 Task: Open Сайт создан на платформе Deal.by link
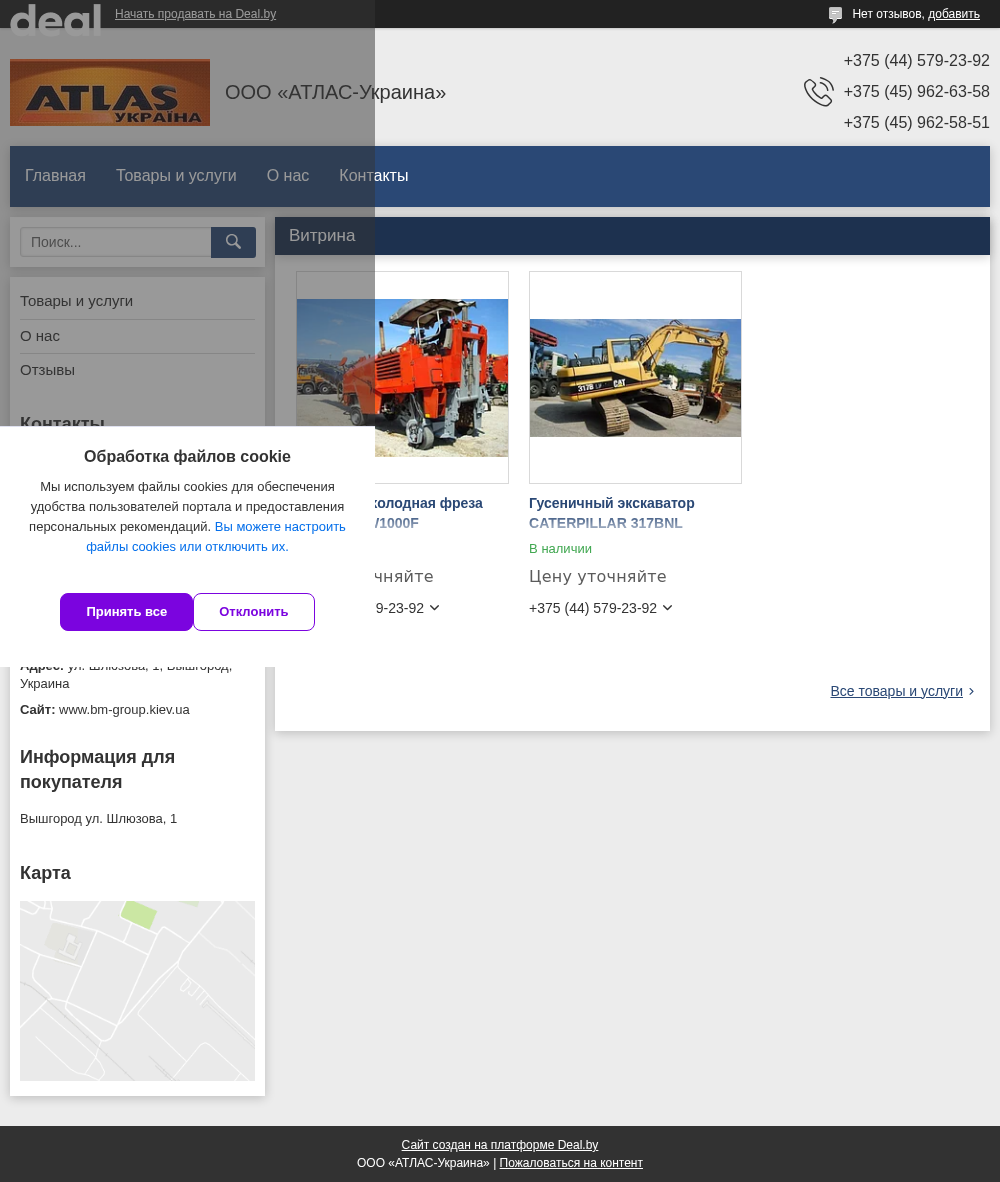(x=500, y=1145)
